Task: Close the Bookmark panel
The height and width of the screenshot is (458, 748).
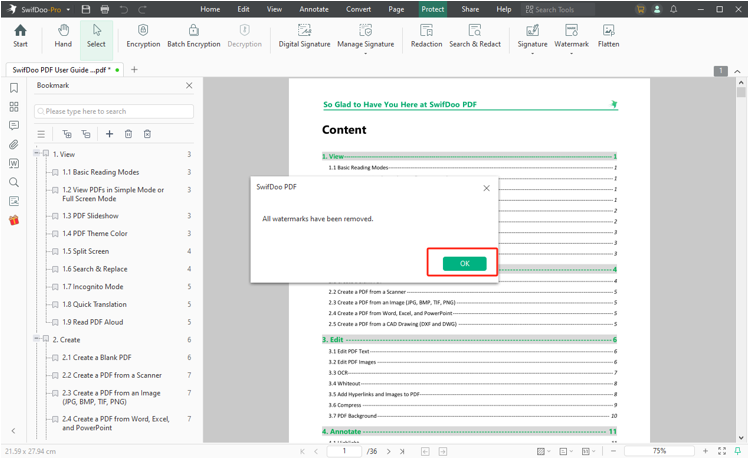Action: pyautogui.click(x=189, y=85)
